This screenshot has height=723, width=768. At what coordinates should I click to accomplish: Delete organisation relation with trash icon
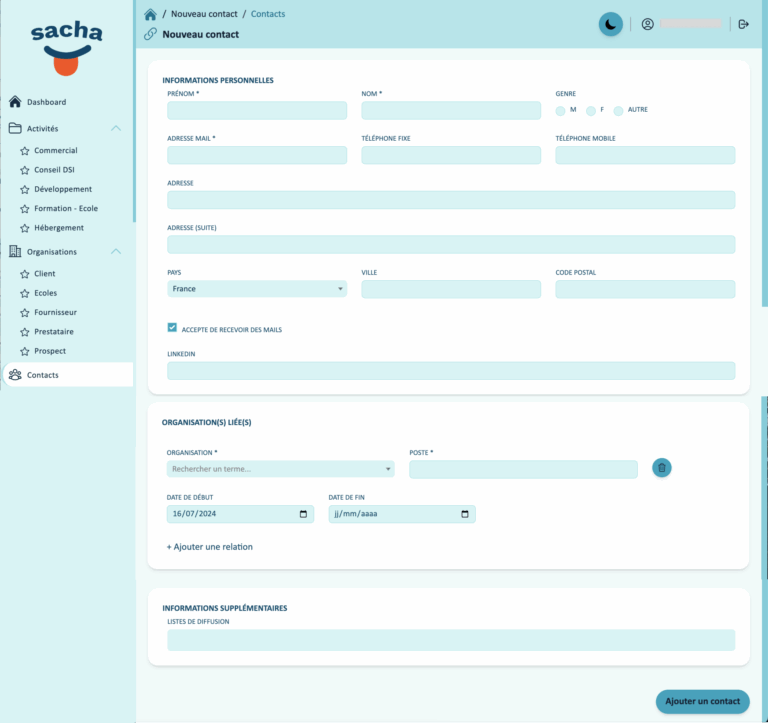click(x=661, y=468)
